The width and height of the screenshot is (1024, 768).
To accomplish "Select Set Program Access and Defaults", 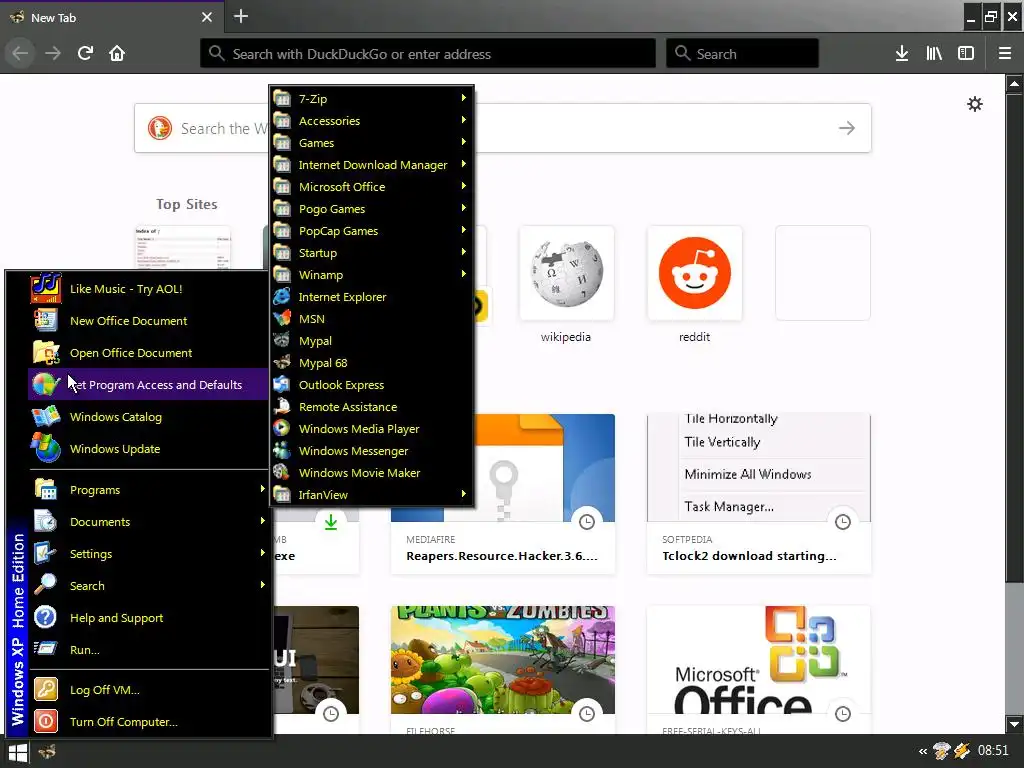I will point(149,385).
